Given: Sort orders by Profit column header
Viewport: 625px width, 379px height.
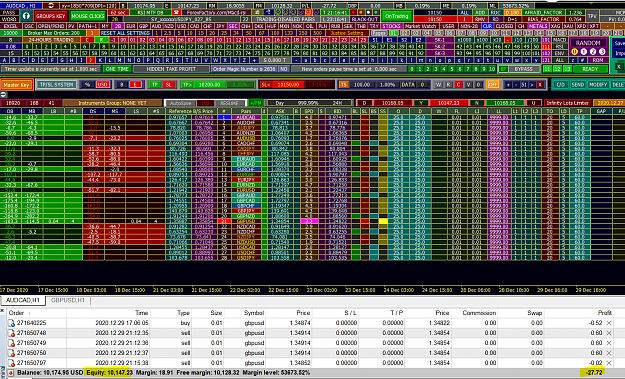Looking at the screenshot, I should click(x=604, y=313).
